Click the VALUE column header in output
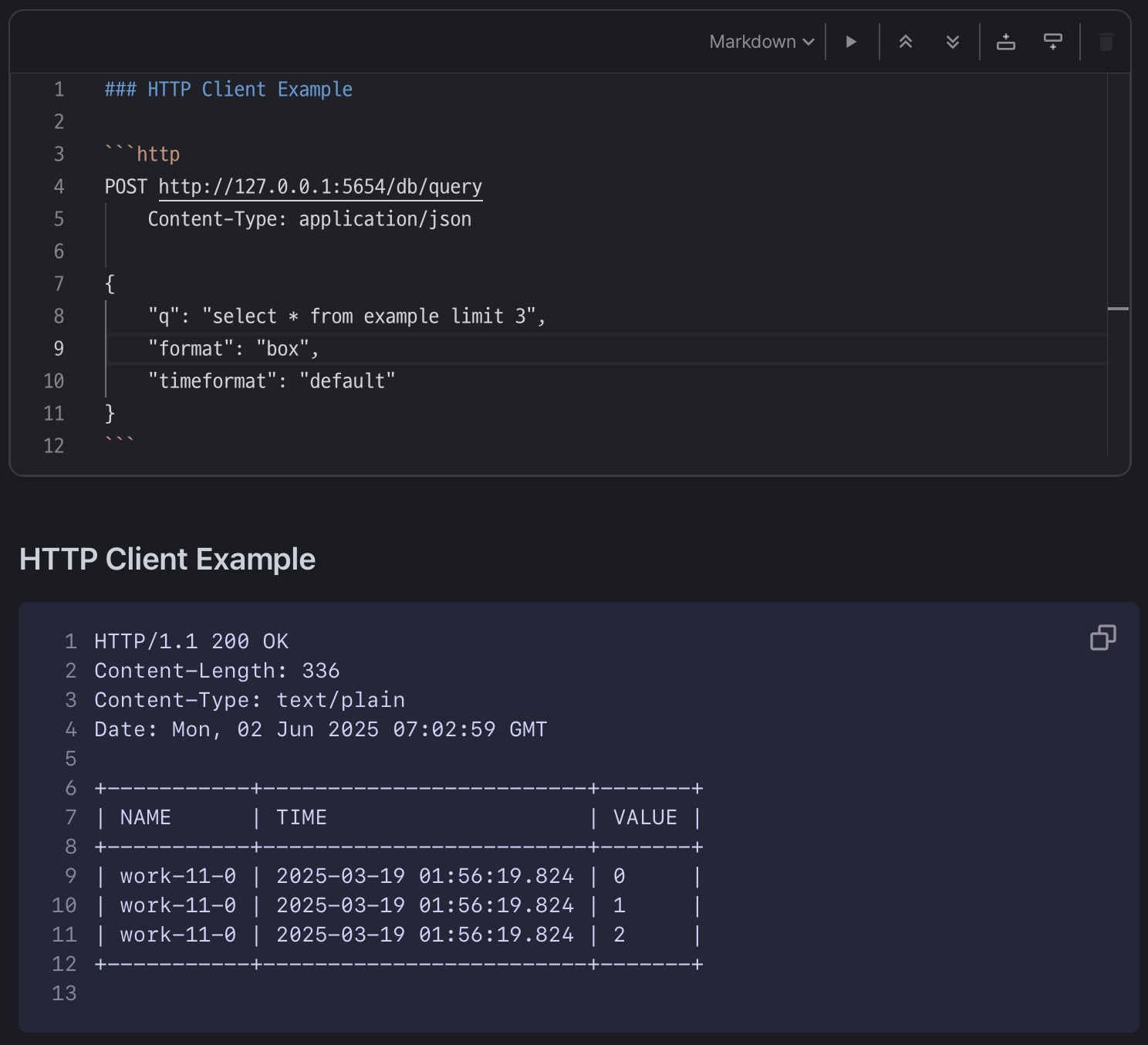 [645, 817]
